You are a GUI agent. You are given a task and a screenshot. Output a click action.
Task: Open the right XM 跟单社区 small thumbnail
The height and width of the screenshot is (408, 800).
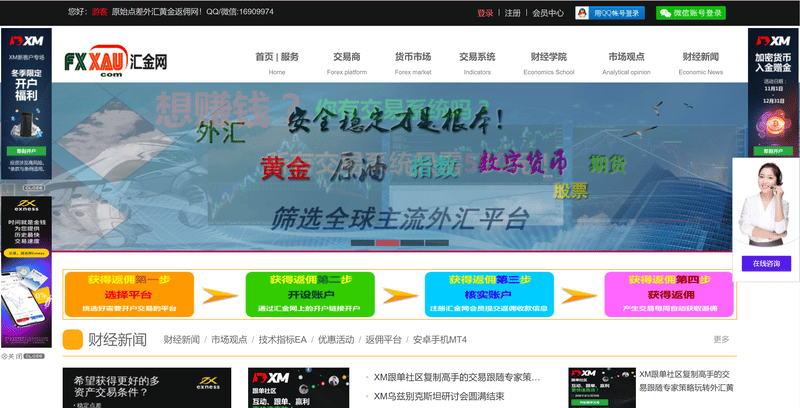602,388
